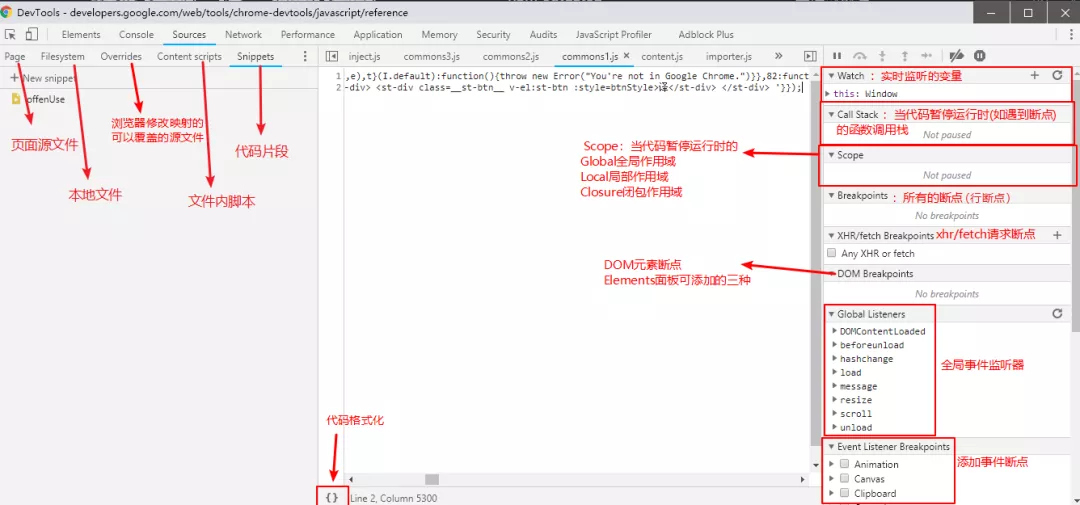
Task: Add XHR/fetch breakpoint plus icon
Action: coord(1057,236)
